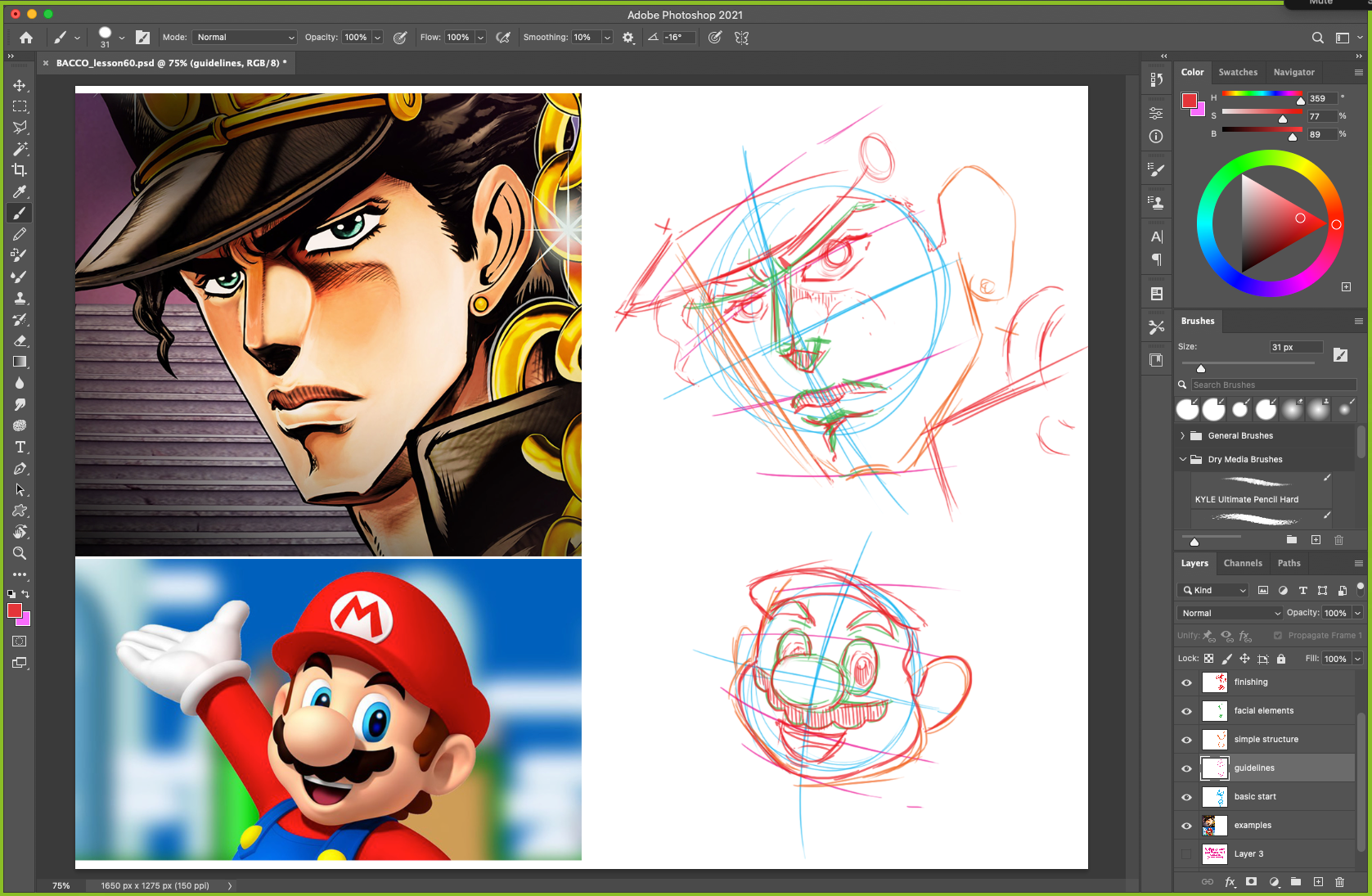This screenshot has width=1372, height=896.
Task: Delete layer with trash icon in Layers panel
Action: pyautogui.click(x=1339, y=881)
